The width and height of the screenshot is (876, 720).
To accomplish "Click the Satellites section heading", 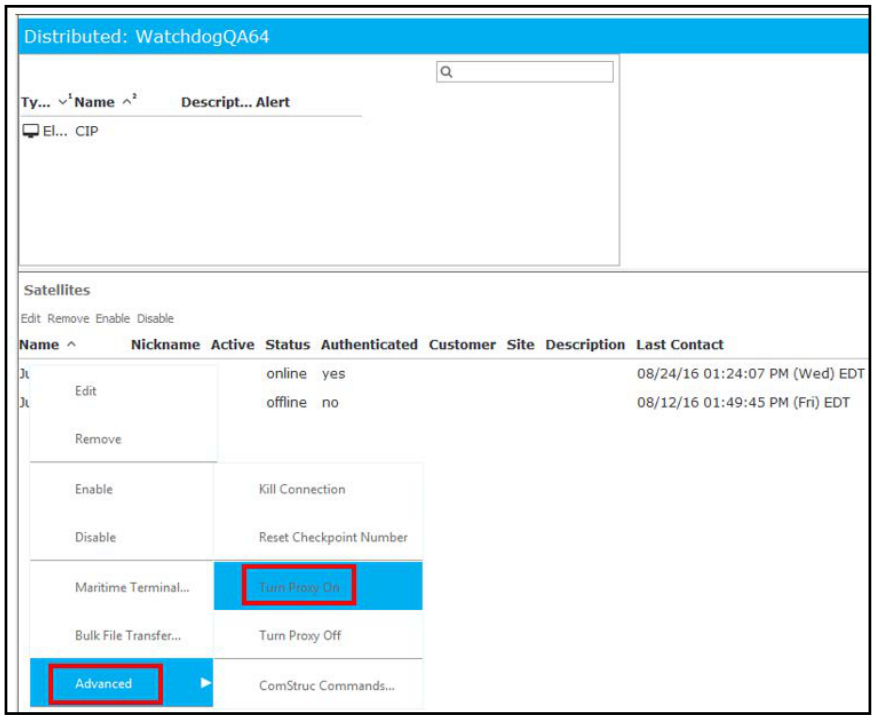I will click(x=57, y=290).
